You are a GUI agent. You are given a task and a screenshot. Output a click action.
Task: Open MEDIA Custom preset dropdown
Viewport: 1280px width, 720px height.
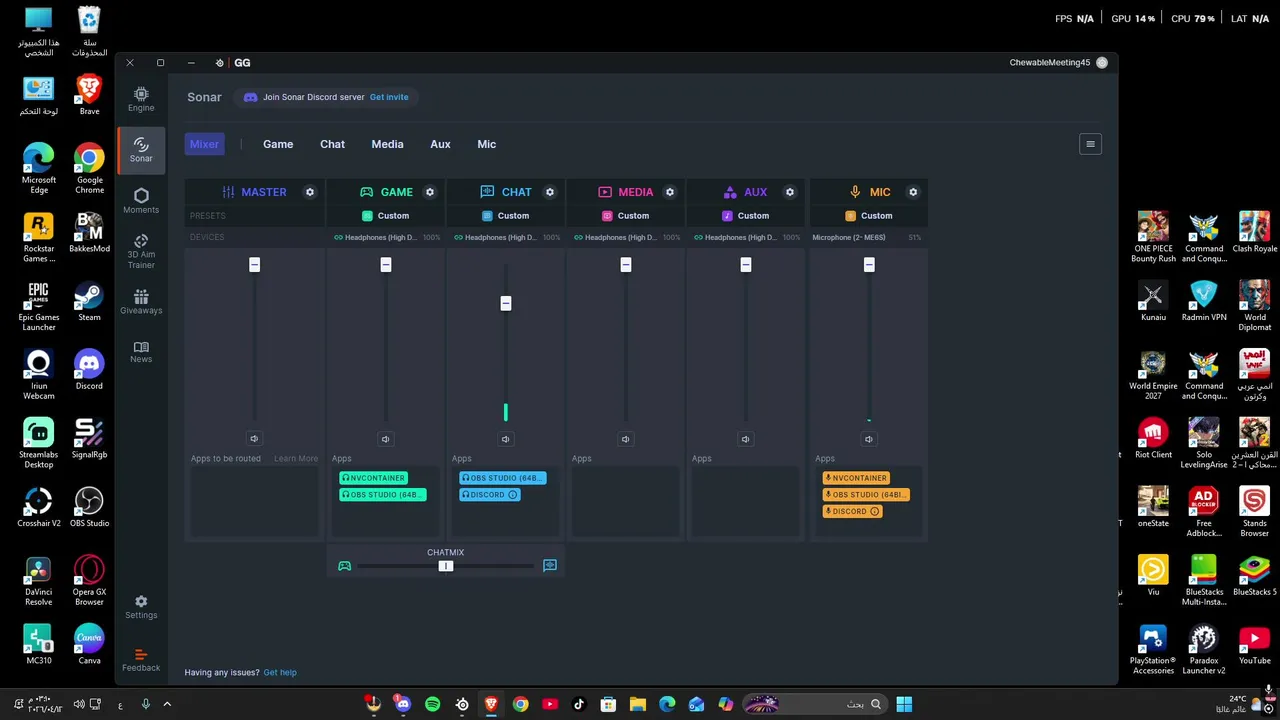pos(626,216)
